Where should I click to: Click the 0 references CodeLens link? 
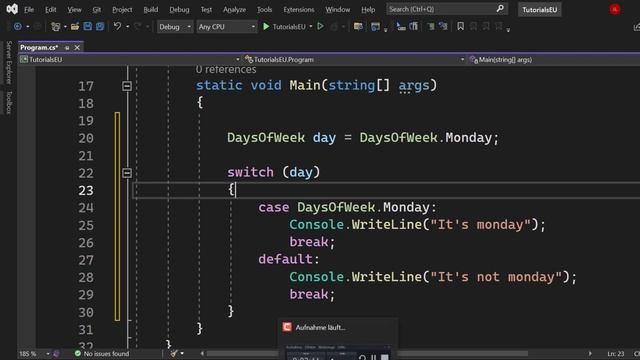tap(226, 70)
